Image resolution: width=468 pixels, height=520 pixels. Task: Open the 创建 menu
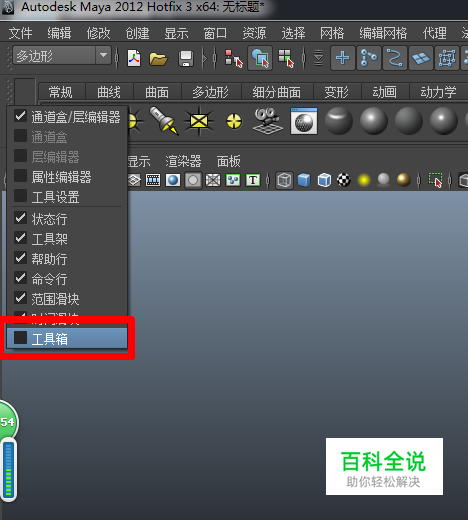(137, 33)
